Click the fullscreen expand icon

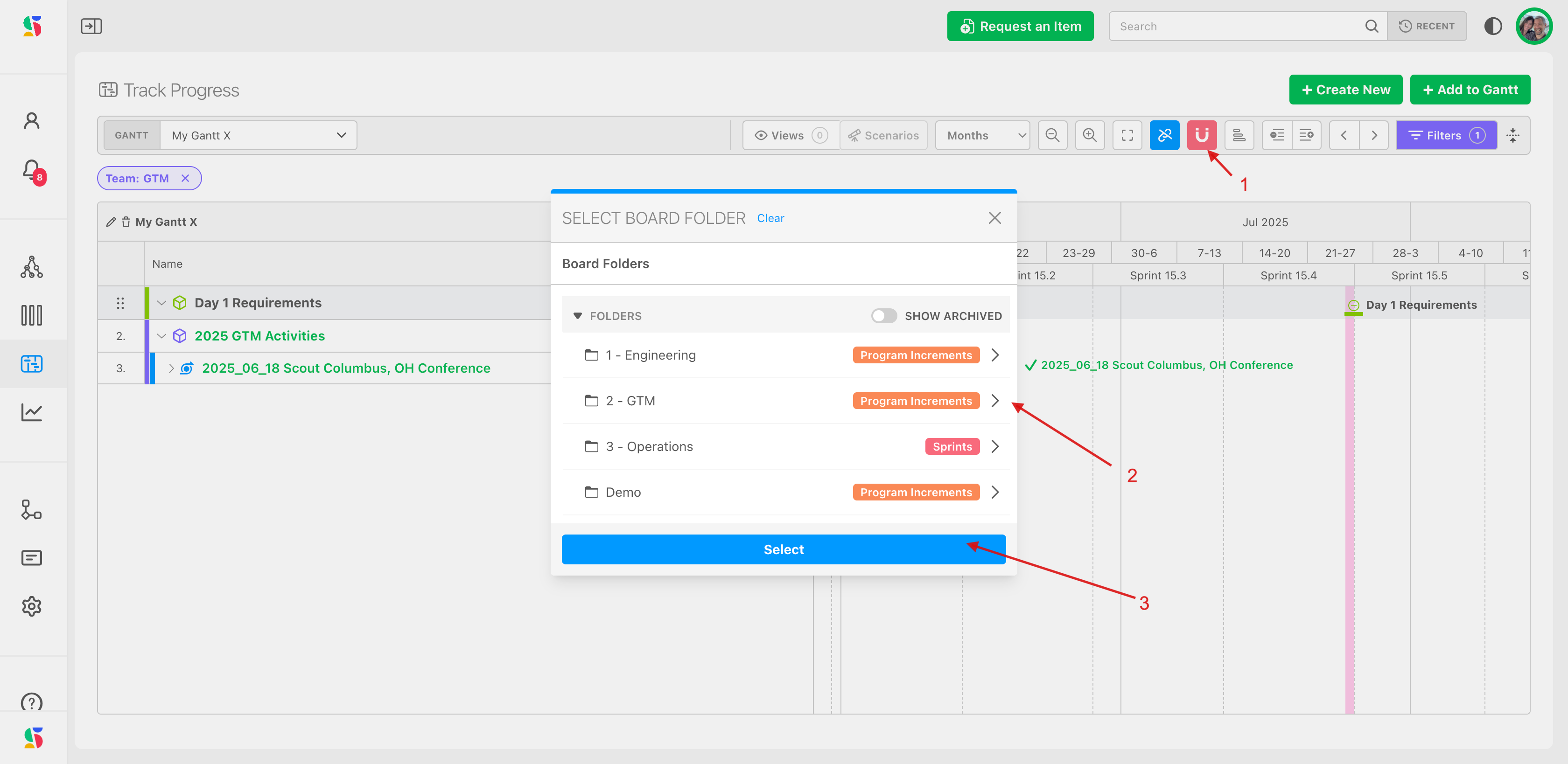click(x=1127, y=135)
